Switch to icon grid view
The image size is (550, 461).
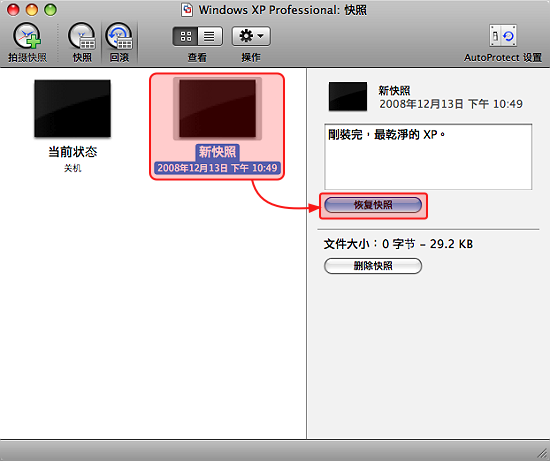(x=186, y=36)
